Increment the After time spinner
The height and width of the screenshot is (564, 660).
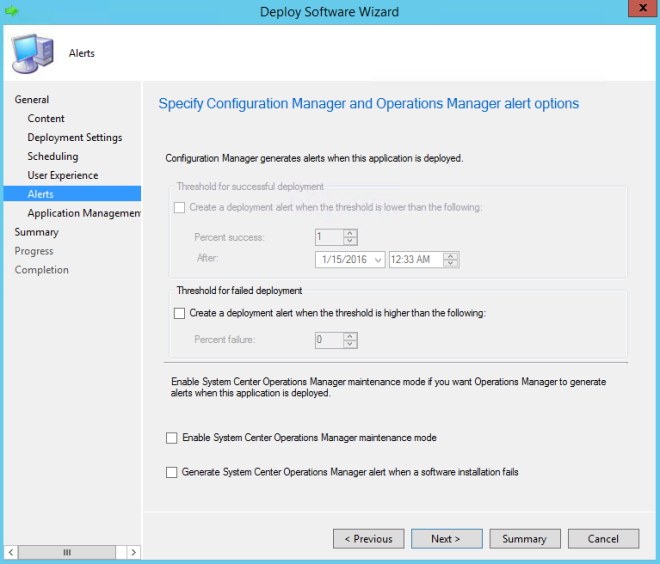pyautogui.click(x=450, y=256)
